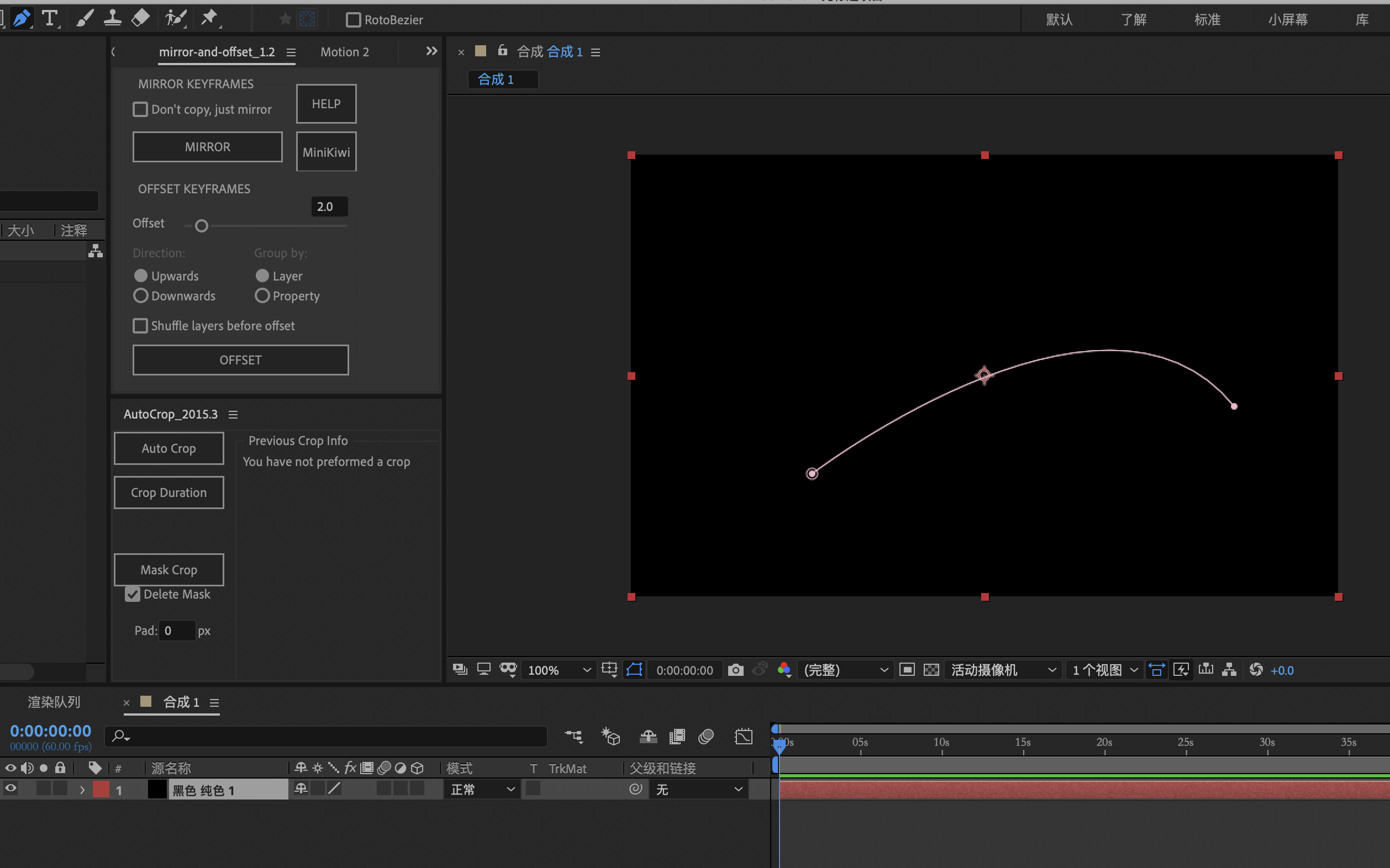
Task: Hide the 黑色 纯色 1 layer
Action: [10, 788]
